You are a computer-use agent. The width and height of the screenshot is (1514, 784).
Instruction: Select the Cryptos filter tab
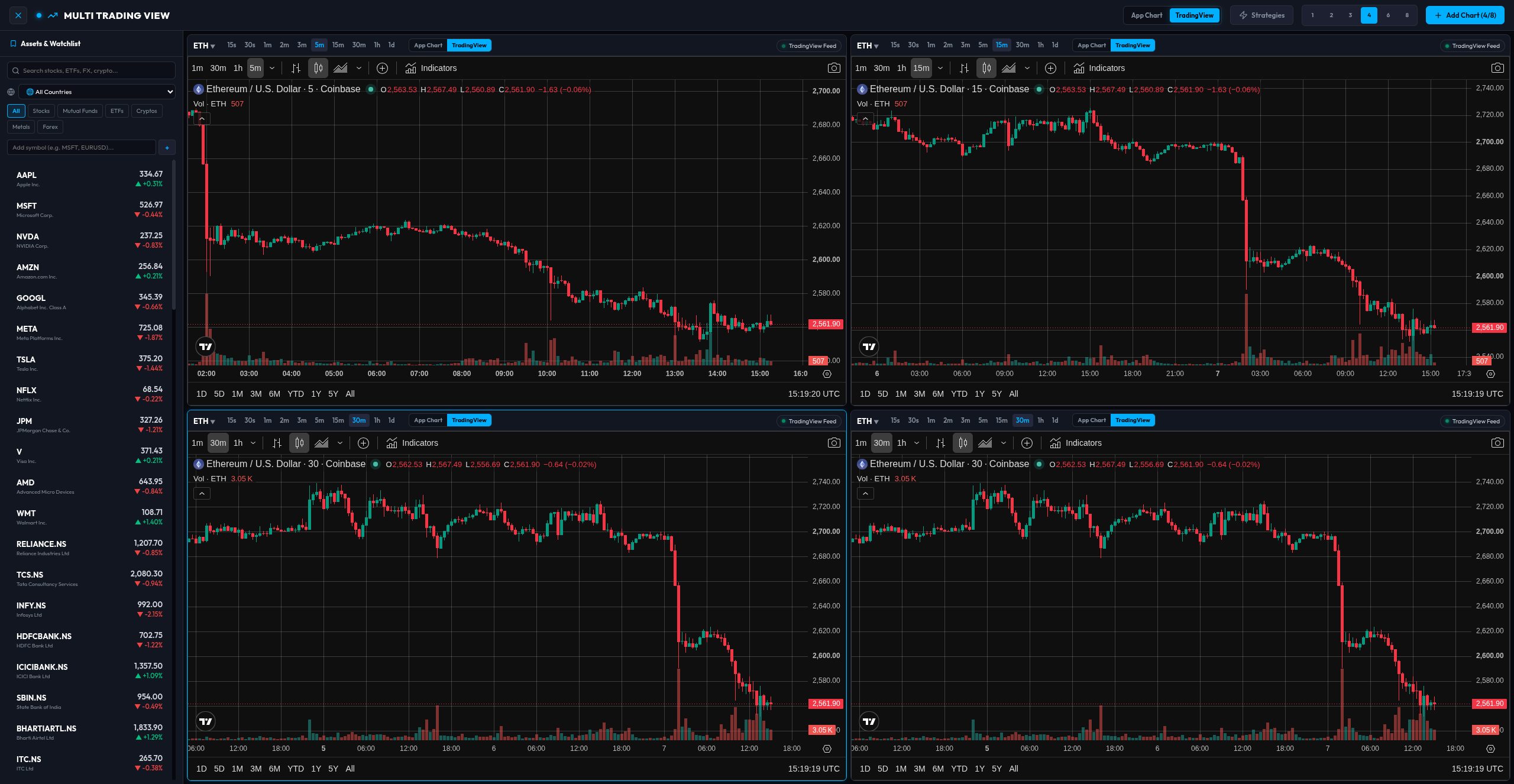click(147, 111)
